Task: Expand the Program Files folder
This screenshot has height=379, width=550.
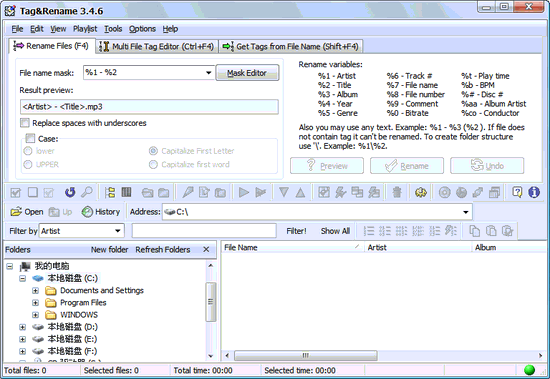Action: (x=35, y=302)
